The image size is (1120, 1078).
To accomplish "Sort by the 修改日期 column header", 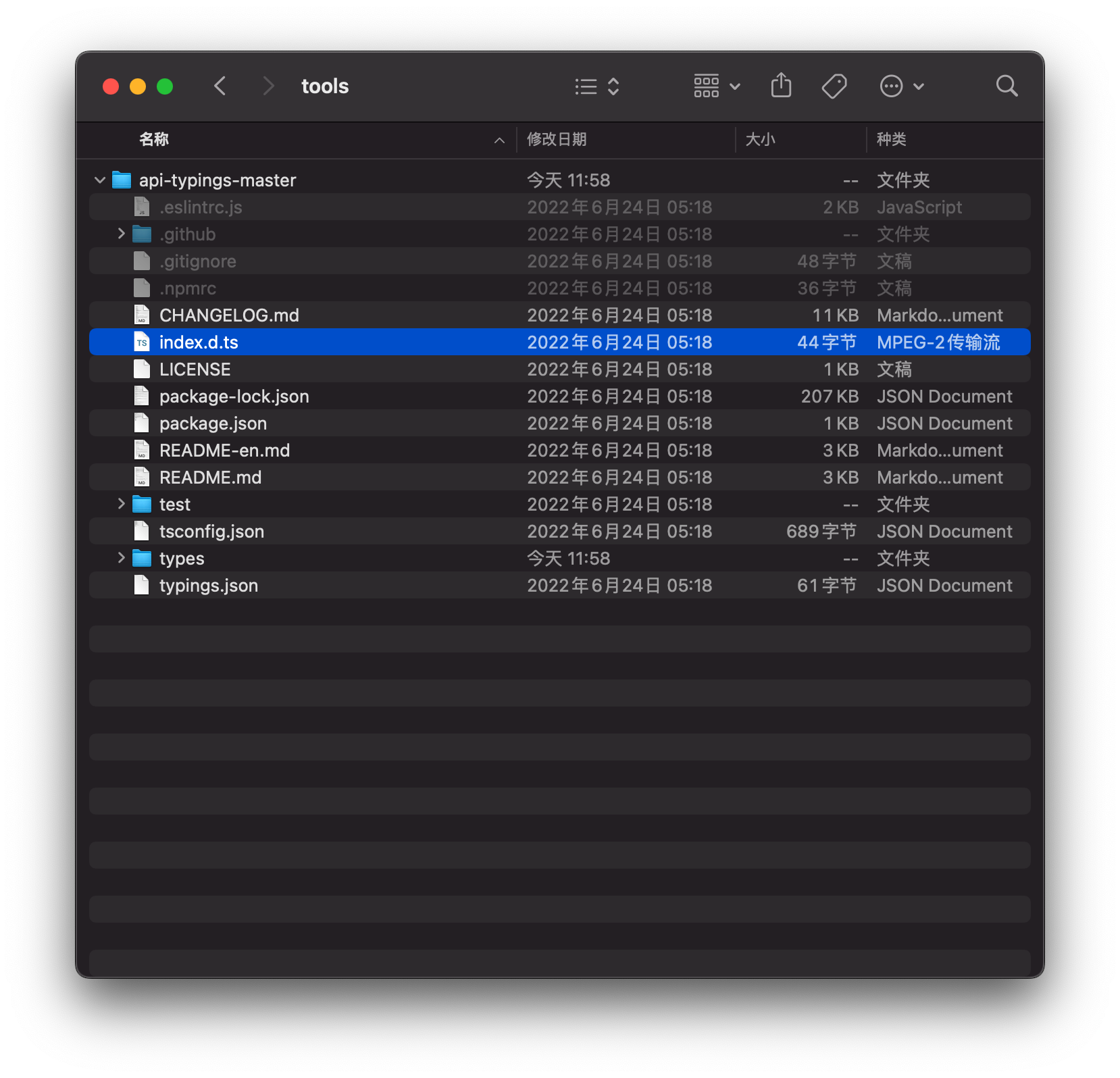I will click(557, 140).
